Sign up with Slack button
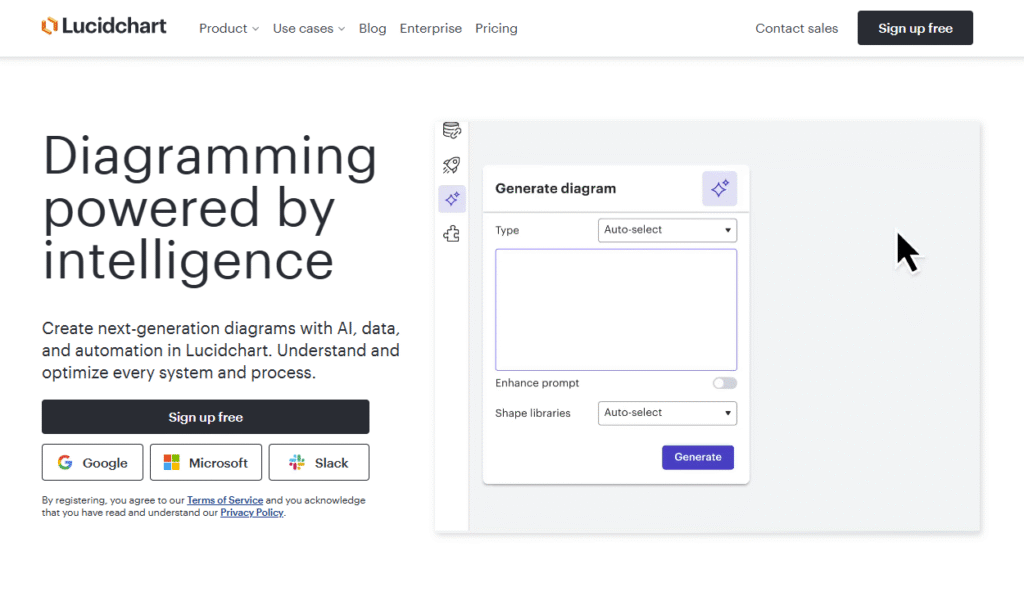 (x=319, y=463)
